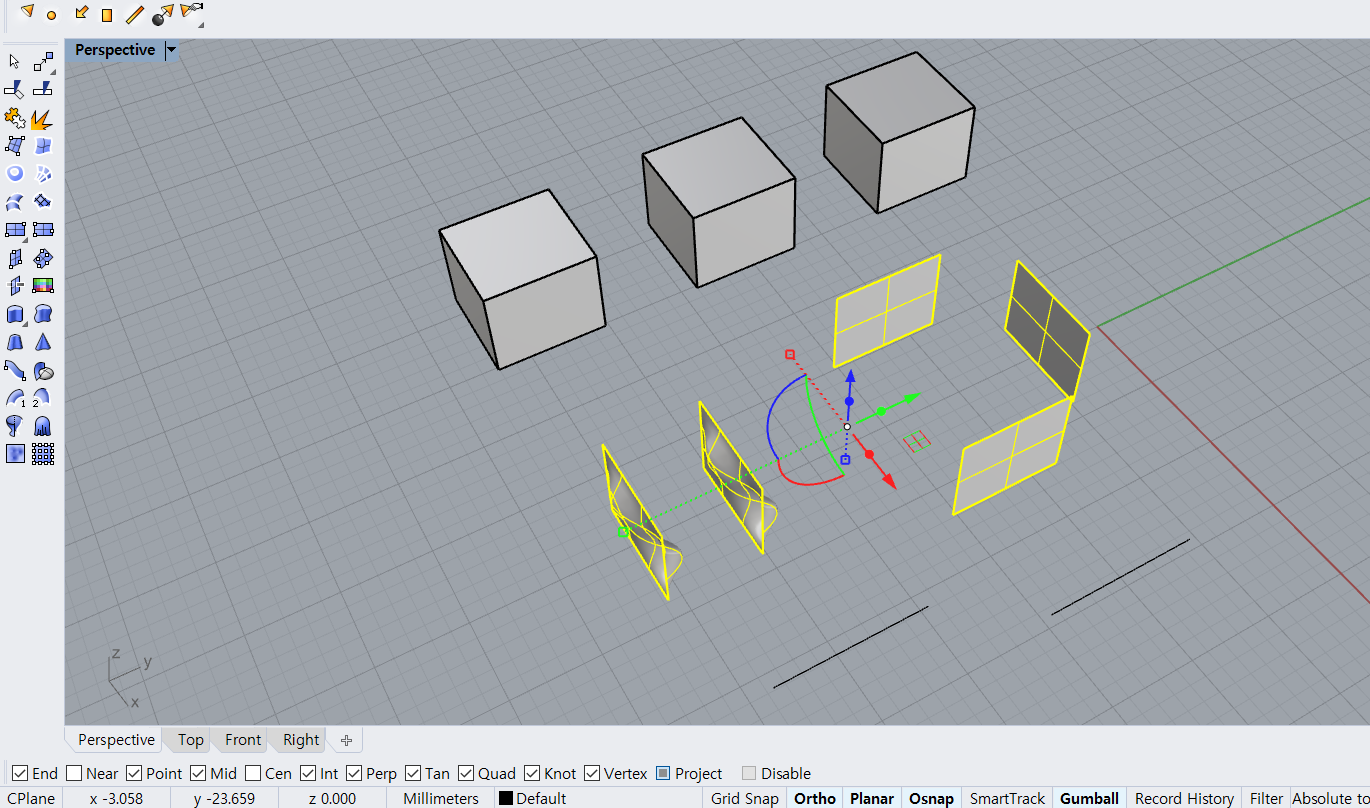Toggle the Quad osnap checkbox
1370x808 pixels.
(466, 773)
